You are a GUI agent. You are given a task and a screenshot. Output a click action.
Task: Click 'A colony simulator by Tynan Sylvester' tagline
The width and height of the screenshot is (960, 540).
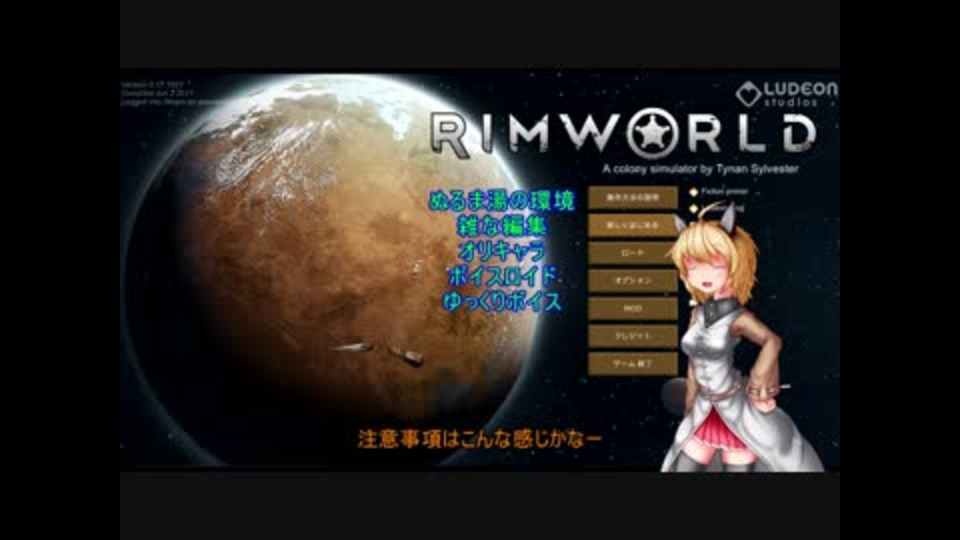[700, 169]
